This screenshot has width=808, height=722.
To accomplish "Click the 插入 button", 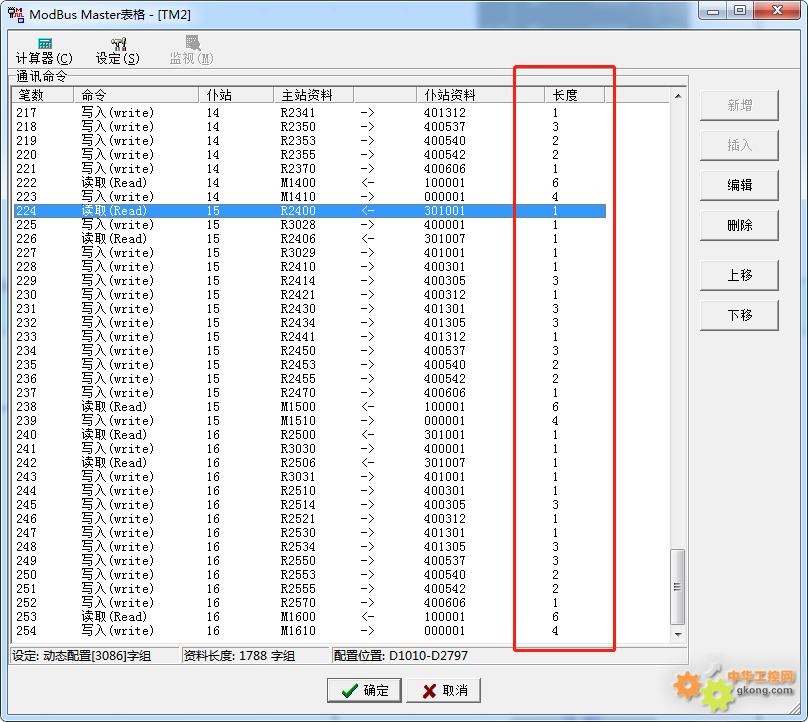I will click(739, 145).
